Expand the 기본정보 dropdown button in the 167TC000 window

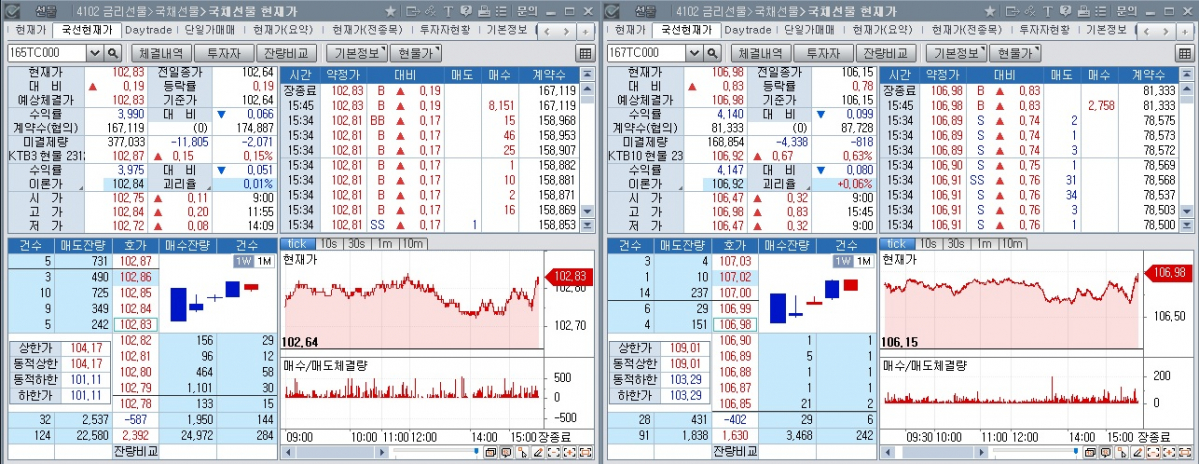point(956,53)
